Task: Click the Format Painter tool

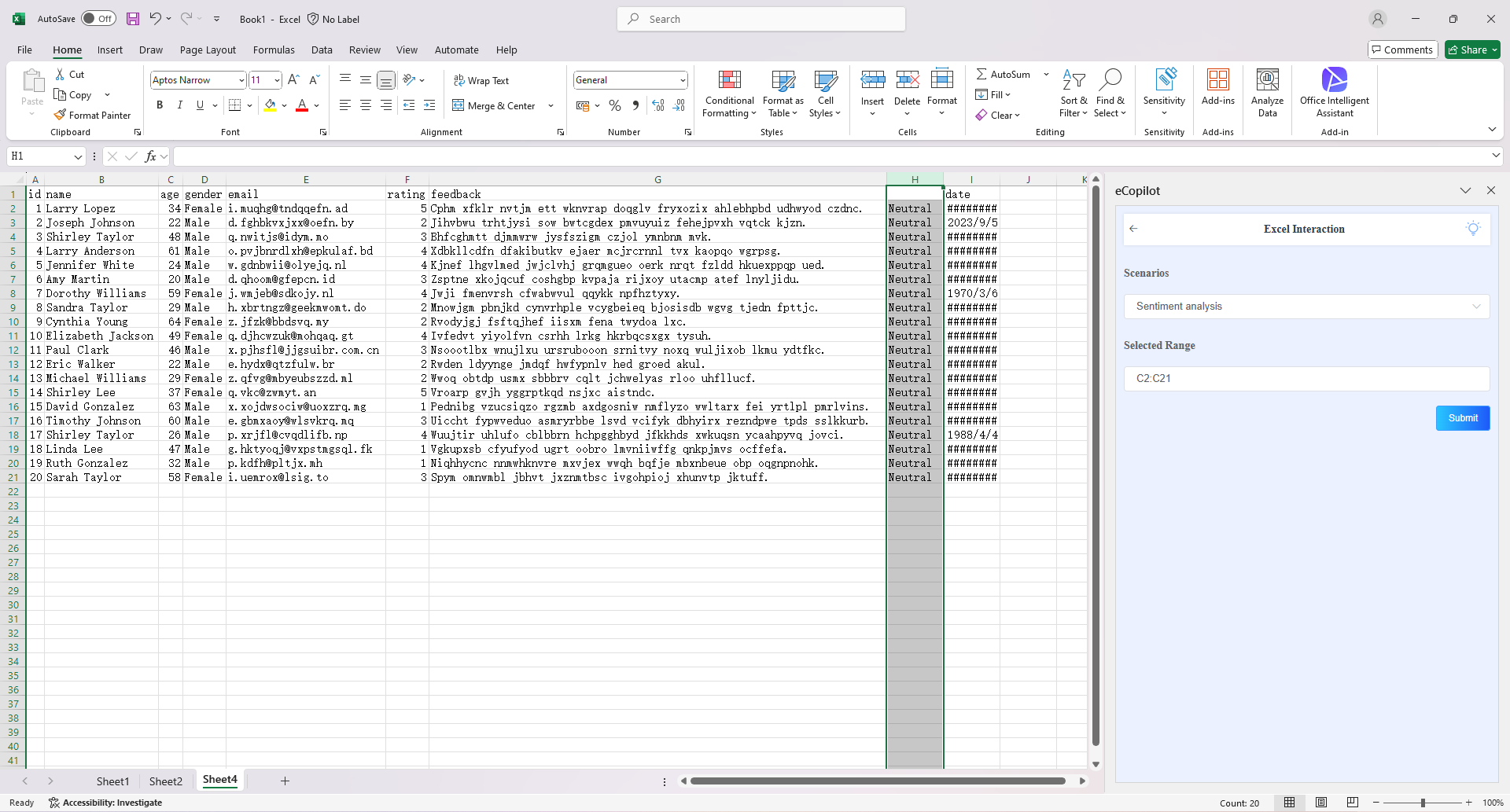Action: coord(93,115)
